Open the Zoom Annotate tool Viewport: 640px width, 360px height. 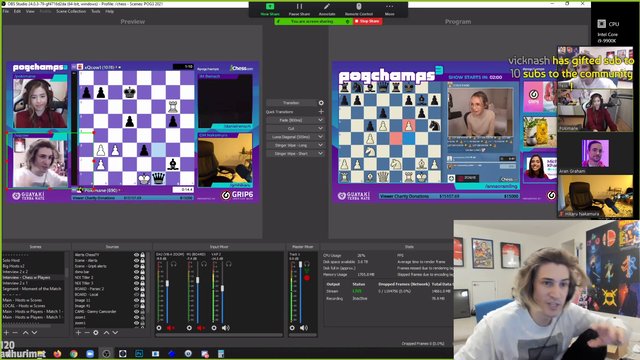pos(327,9)
